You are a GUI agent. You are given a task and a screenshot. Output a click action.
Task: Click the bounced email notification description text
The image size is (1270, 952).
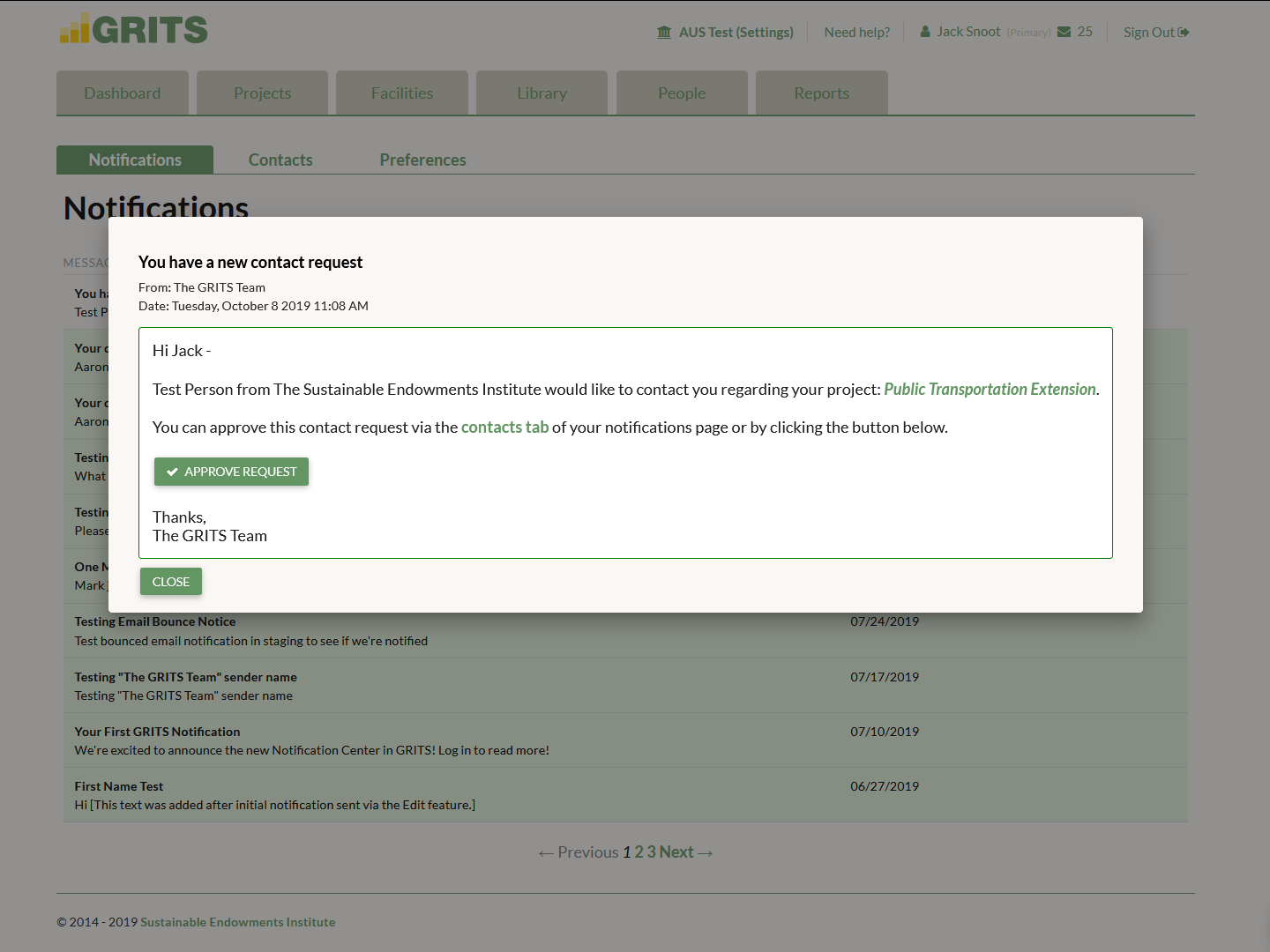click(x=251, y=641)
